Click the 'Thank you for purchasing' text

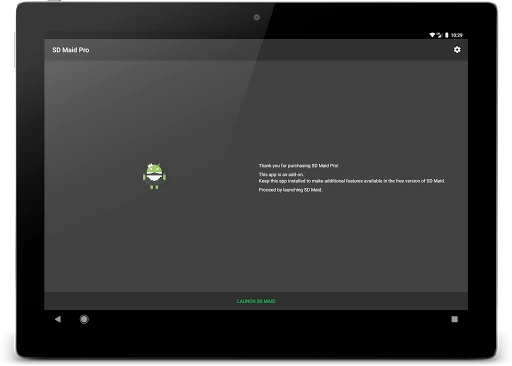point(299,166)
